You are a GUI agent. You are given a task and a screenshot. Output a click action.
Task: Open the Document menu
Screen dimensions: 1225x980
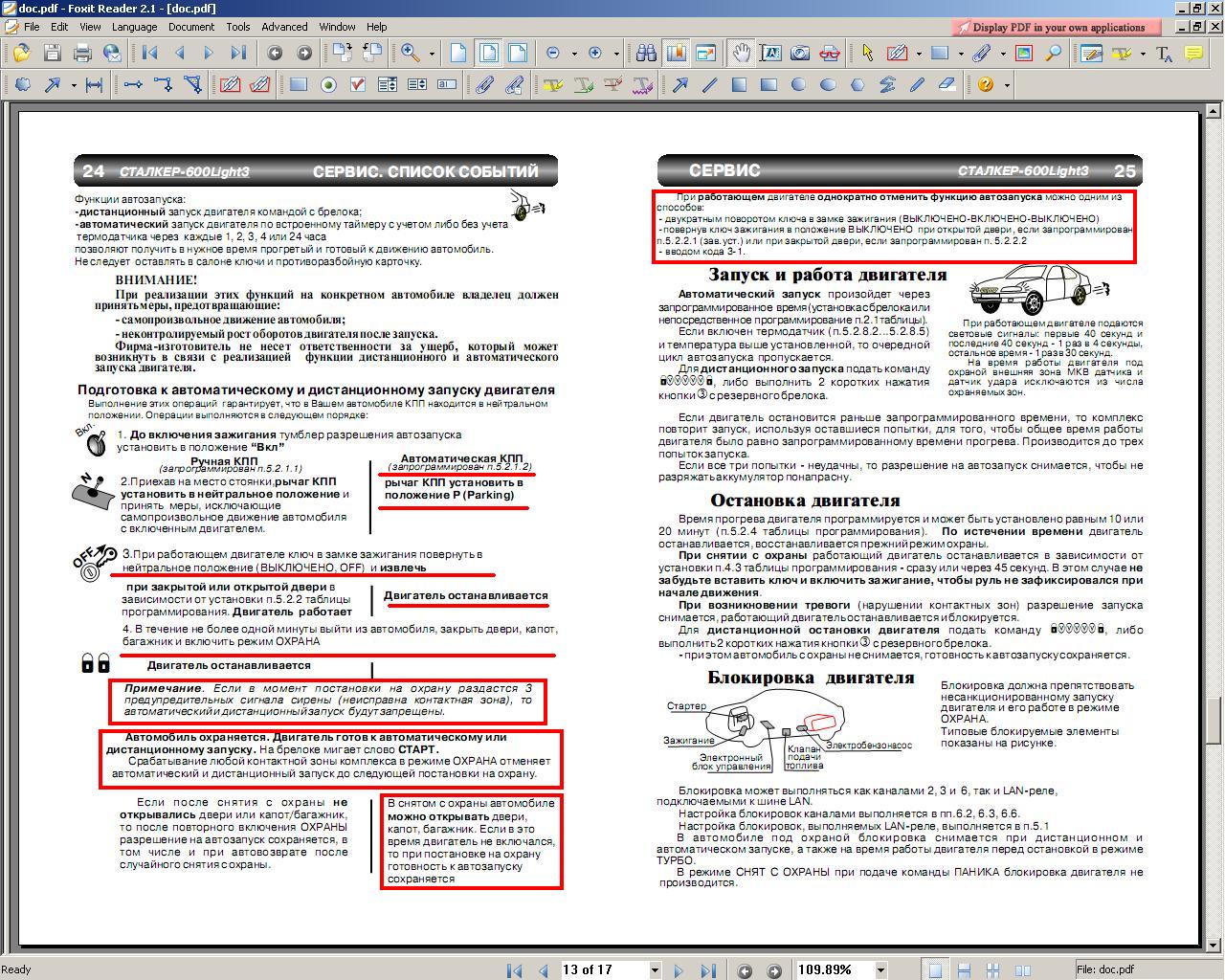191,27
